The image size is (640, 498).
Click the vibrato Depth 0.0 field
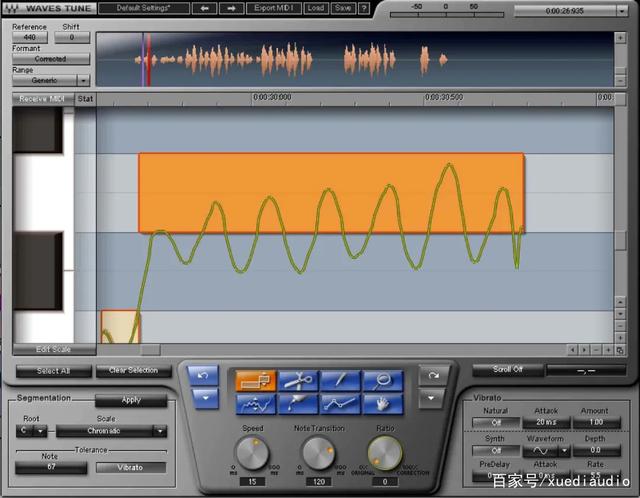[596, 451]
